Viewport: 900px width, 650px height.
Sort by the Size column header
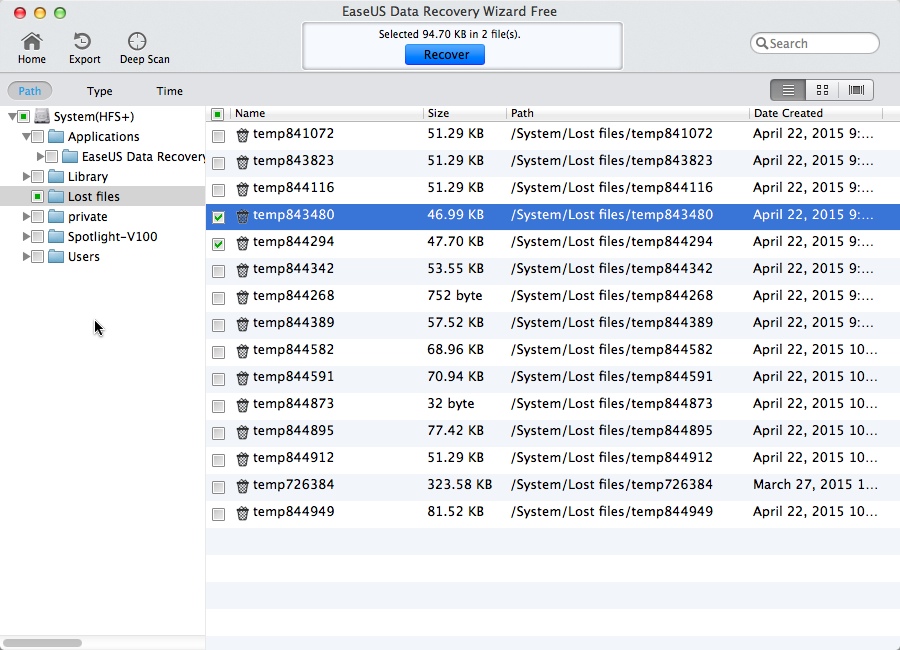[464, 113]
